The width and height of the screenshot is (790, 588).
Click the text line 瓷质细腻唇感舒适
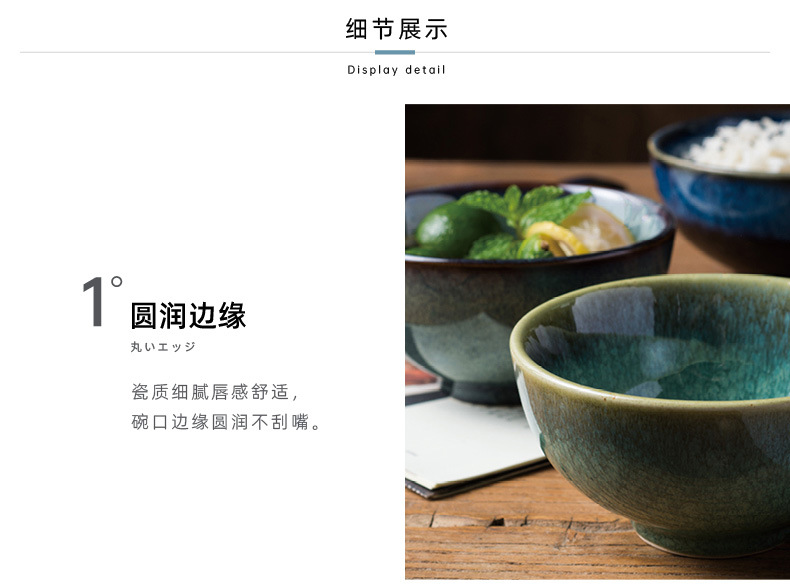click(215, 392)
